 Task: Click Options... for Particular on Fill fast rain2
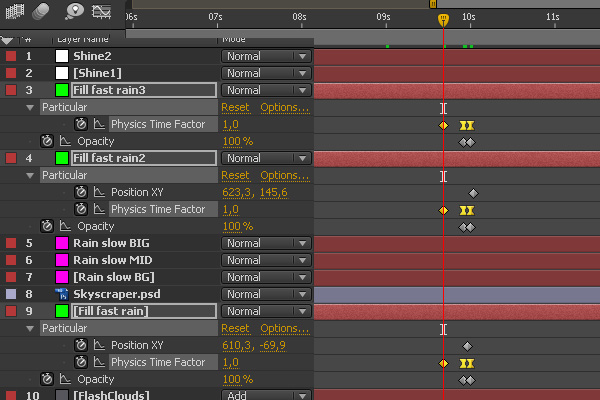pyautogui.click(x=285, y=175)
